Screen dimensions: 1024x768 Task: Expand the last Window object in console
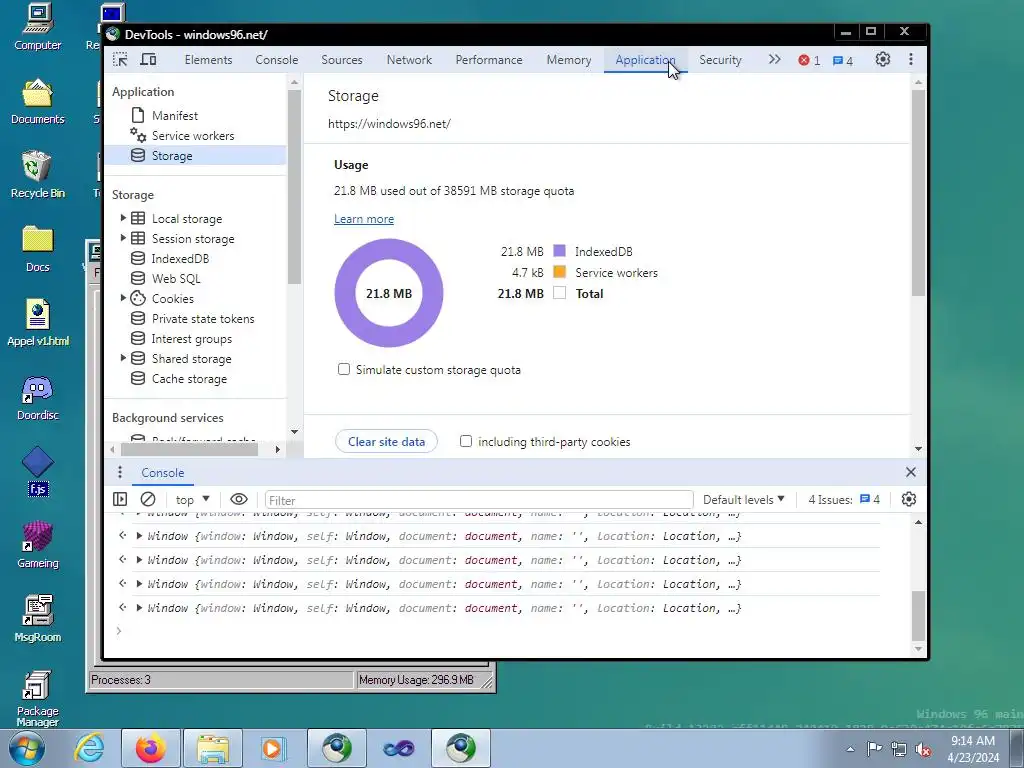coord(138,608)
